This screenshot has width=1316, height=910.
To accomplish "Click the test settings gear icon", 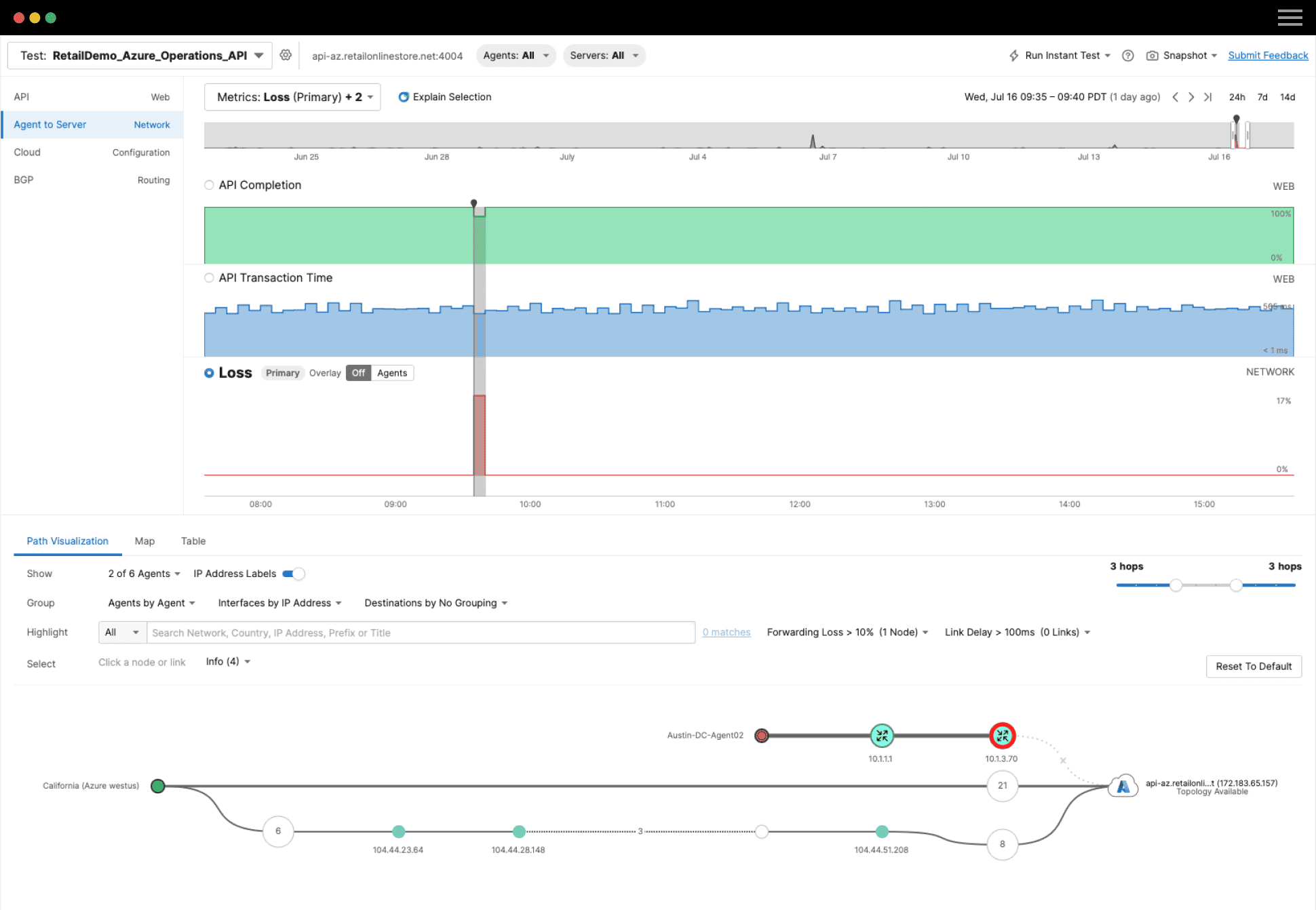I will tap(286, 55).
